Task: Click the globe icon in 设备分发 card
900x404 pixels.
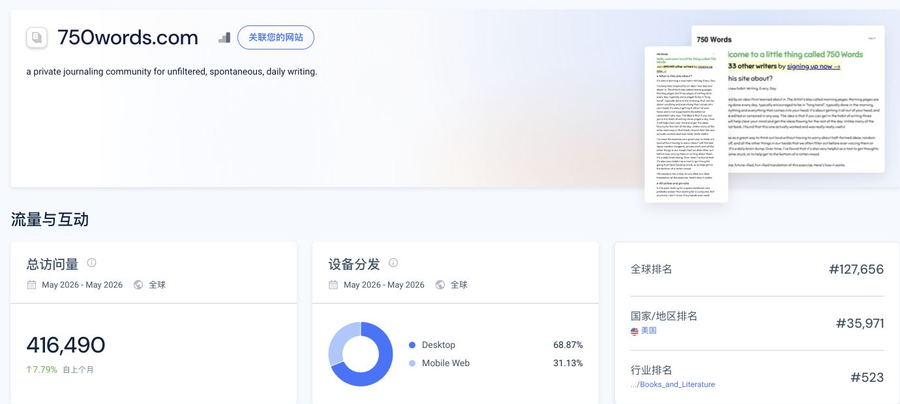Action: 440,285
